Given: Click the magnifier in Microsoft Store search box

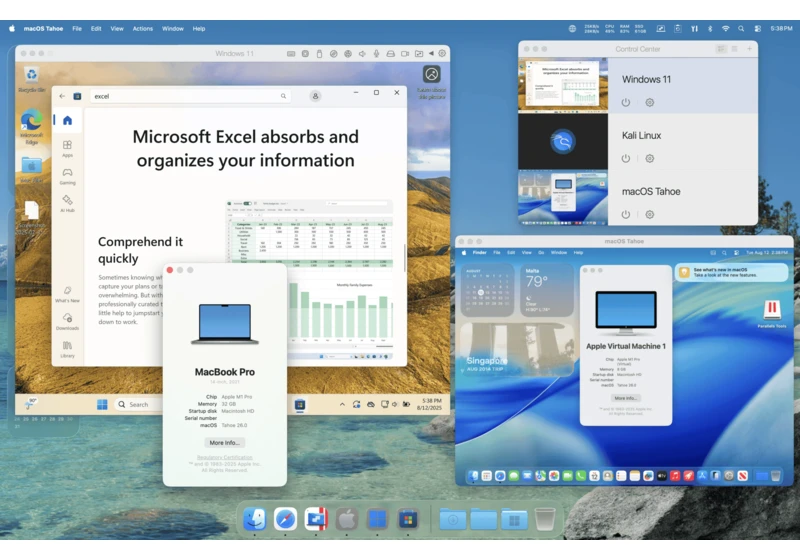Looking at the screenshot, I should click(x=283, y=96).
